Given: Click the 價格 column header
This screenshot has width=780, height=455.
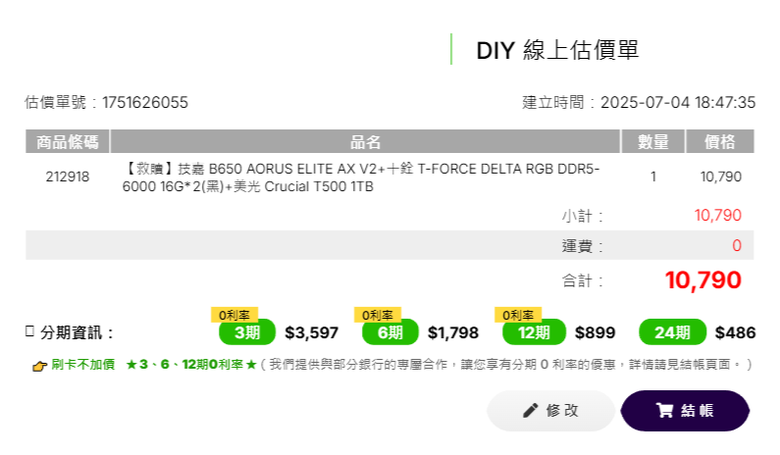Looking at the screenshot, I should (720, 142).
